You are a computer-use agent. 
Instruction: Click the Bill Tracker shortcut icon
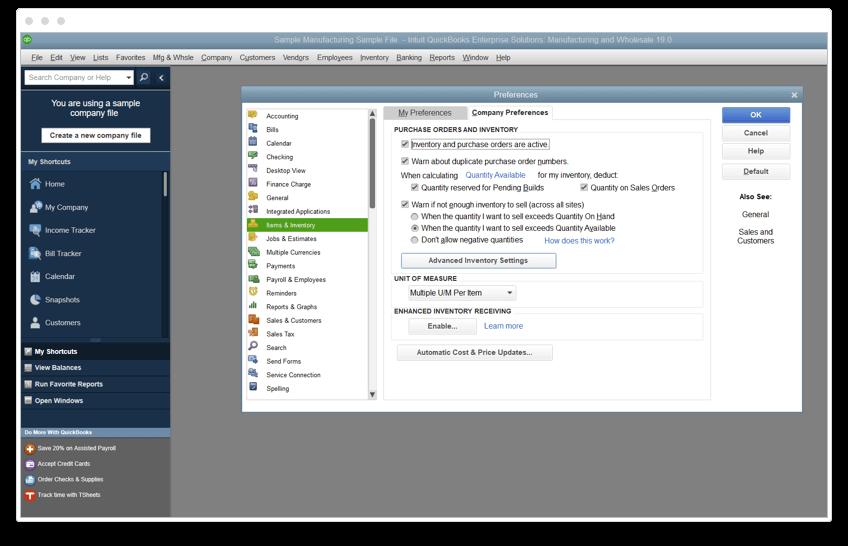(35, 253)
